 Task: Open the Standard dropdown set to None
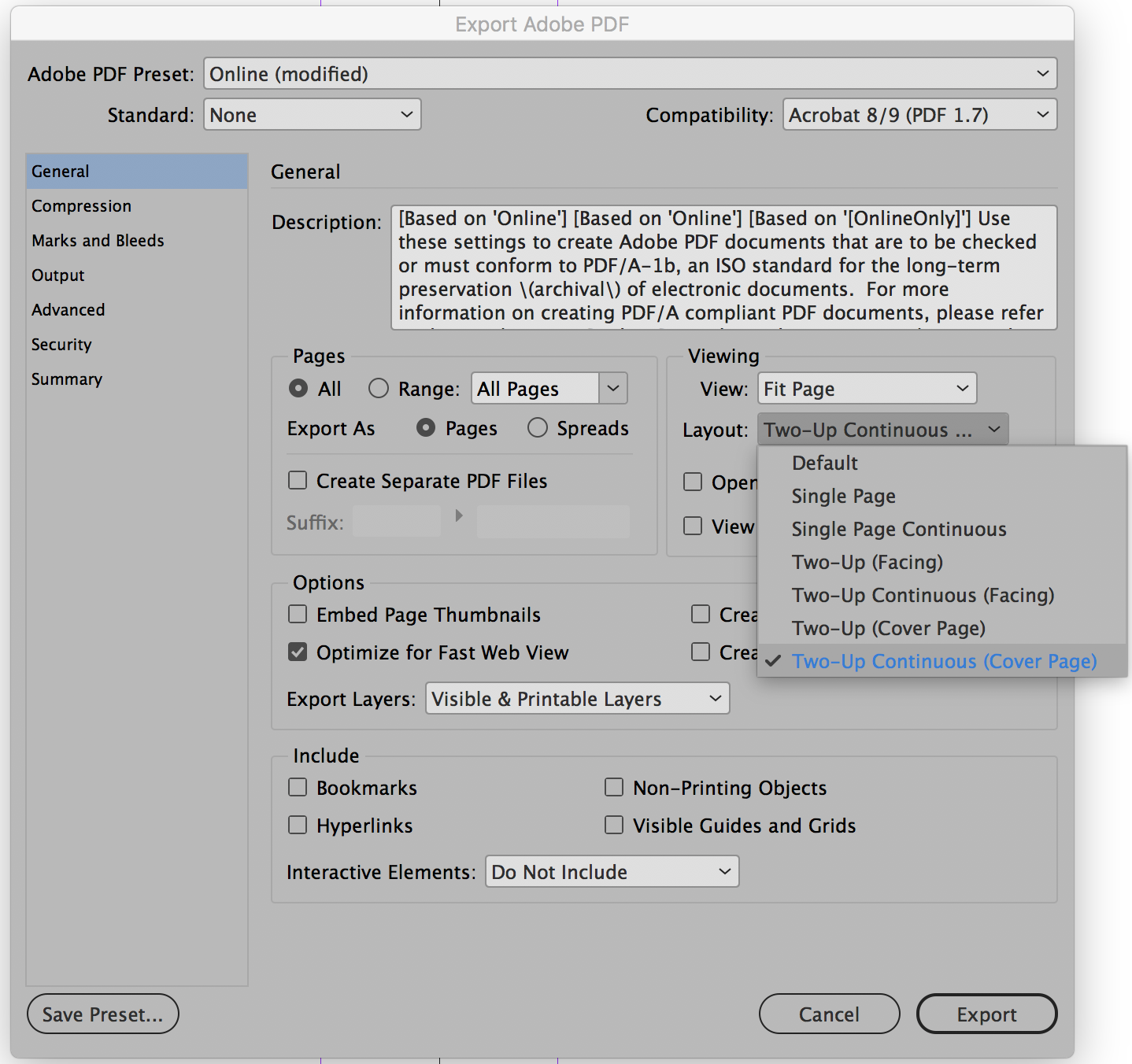click(312, 115)
